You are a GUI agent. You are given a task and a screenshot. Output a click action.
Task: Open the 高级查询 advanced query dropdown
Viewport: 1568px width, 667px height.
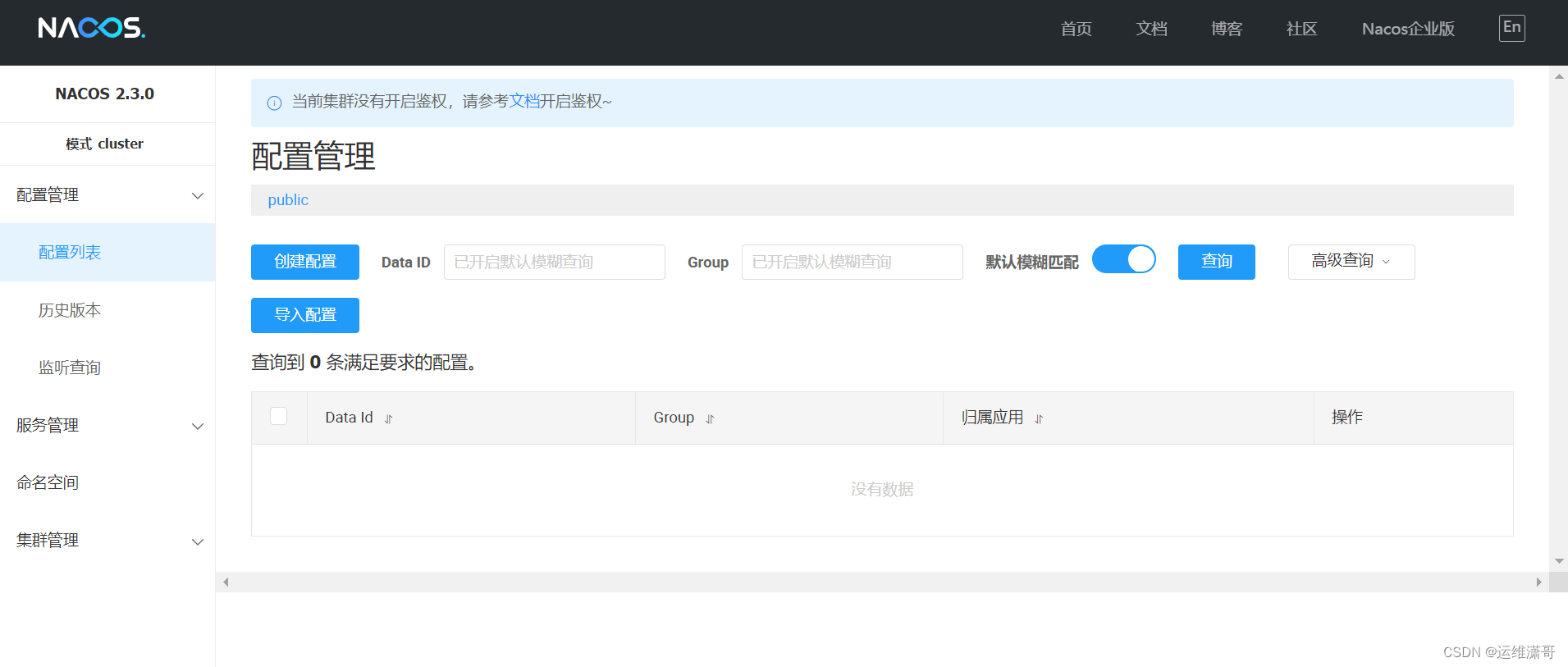[1351, 262]
